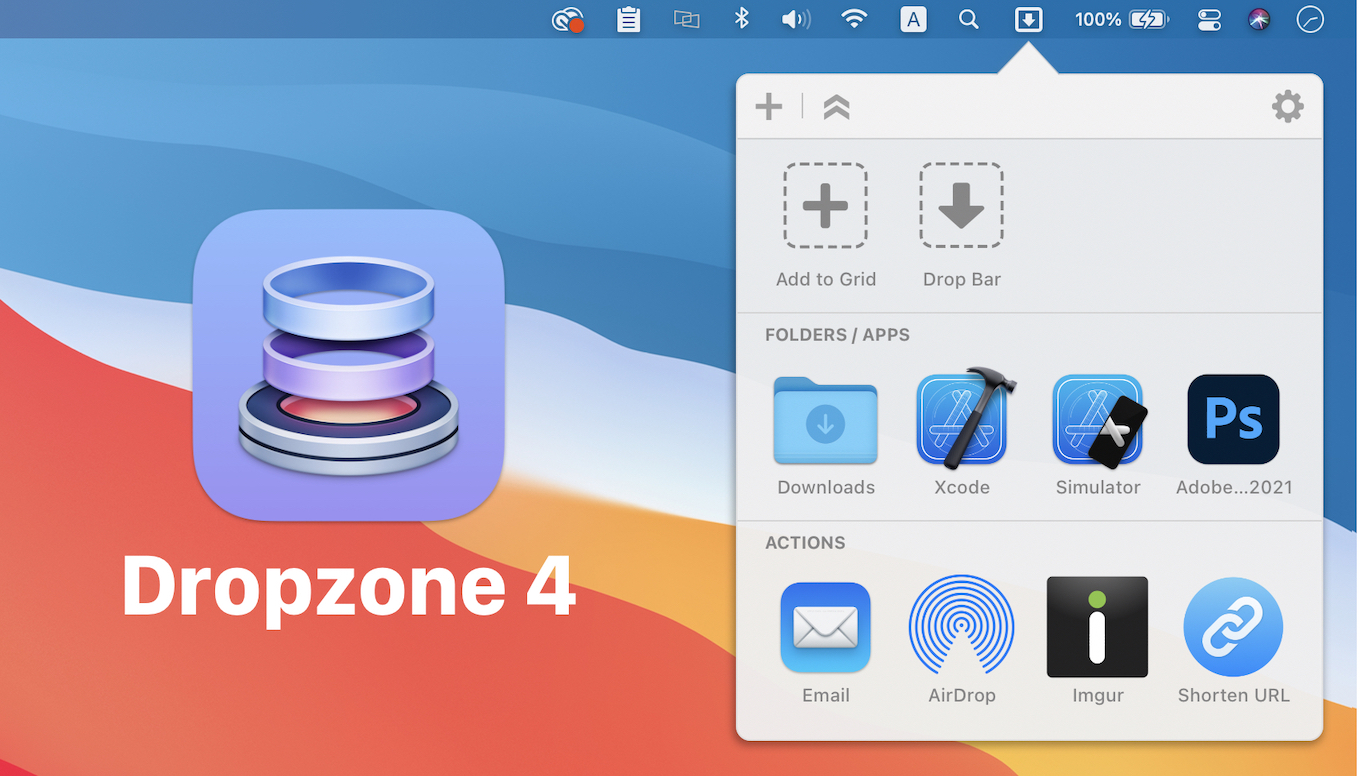Open Dropzone settings gear
Viewport: 1360px width, 776px height.
click(1287, 106)
